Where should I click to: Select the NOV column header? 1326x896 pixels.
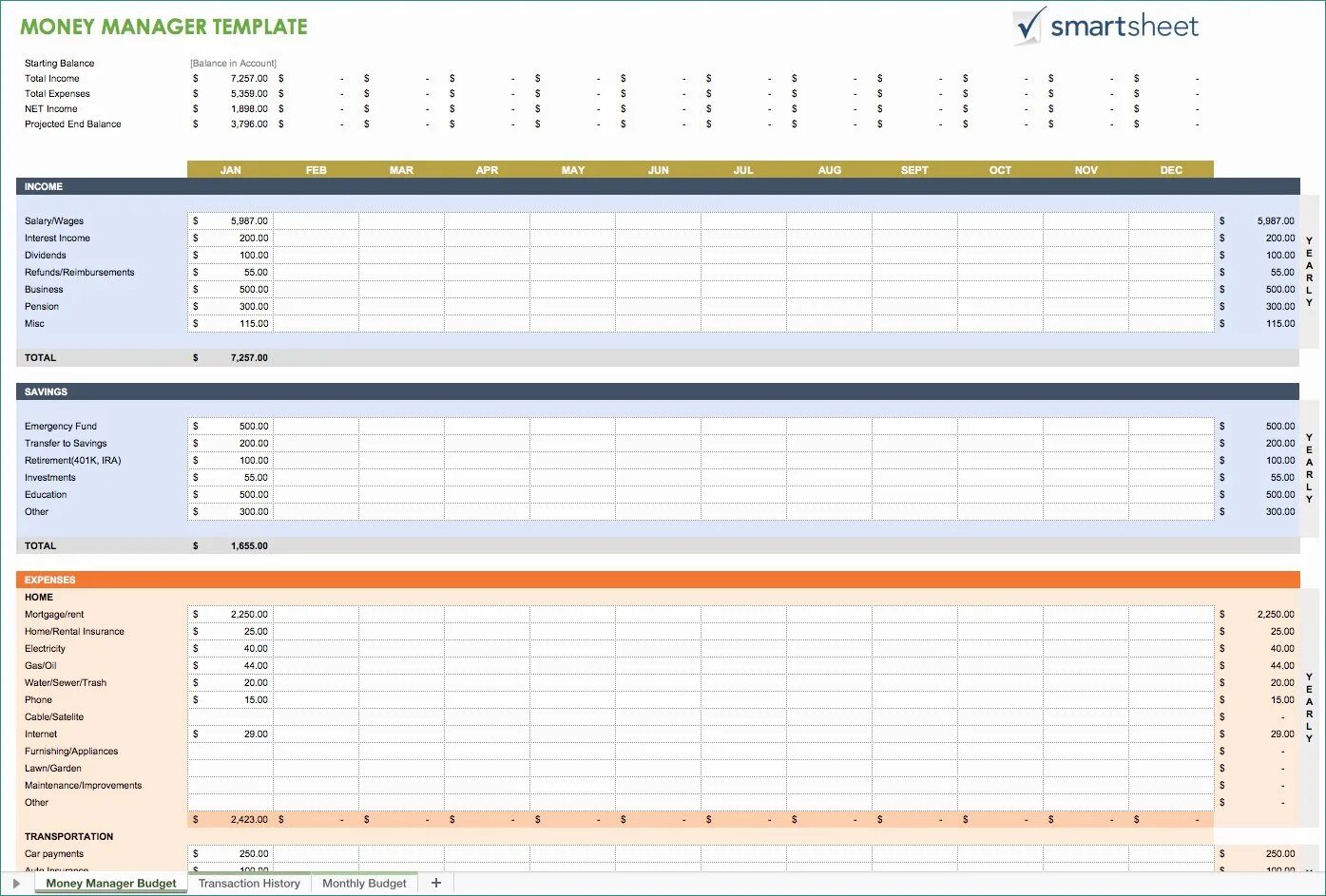pyautogui.click(x=1086, y=170)
